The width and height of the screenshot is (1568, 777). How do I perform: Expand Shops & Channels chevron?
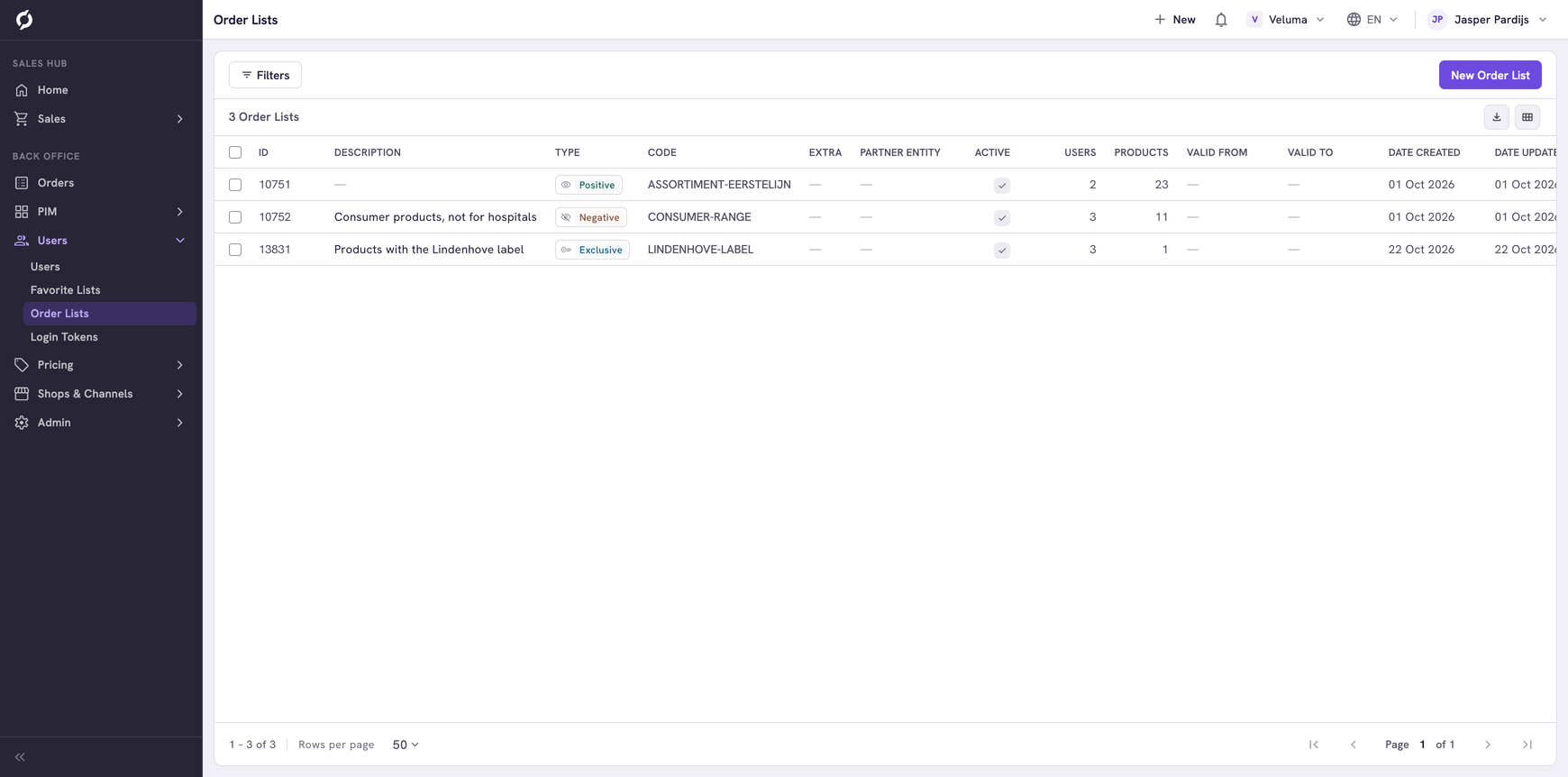(x=180, y=394)
